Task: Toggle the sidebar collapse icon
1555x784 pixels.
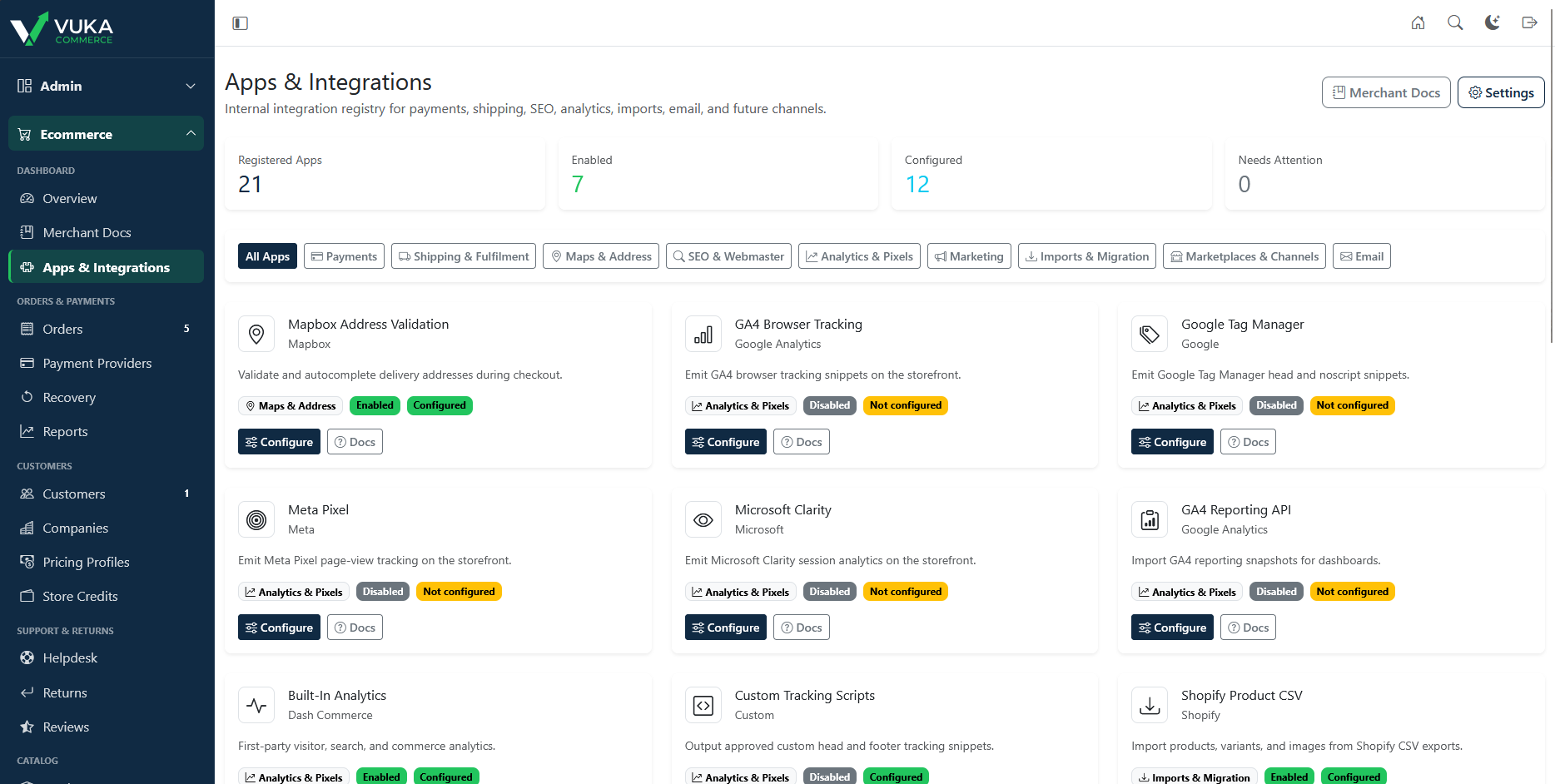Action: point(241,23)
